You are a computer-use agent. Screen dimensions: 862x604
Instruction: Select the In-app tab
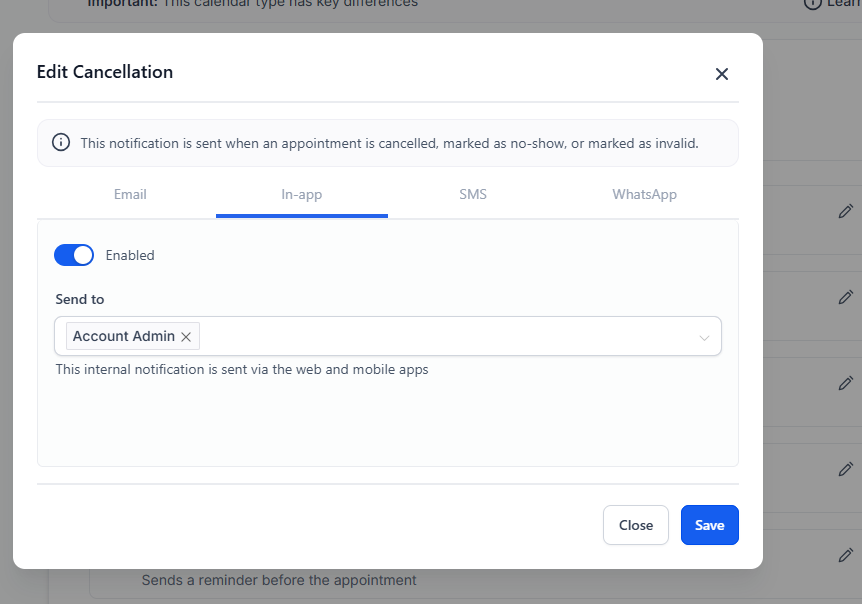pos(301,194)
